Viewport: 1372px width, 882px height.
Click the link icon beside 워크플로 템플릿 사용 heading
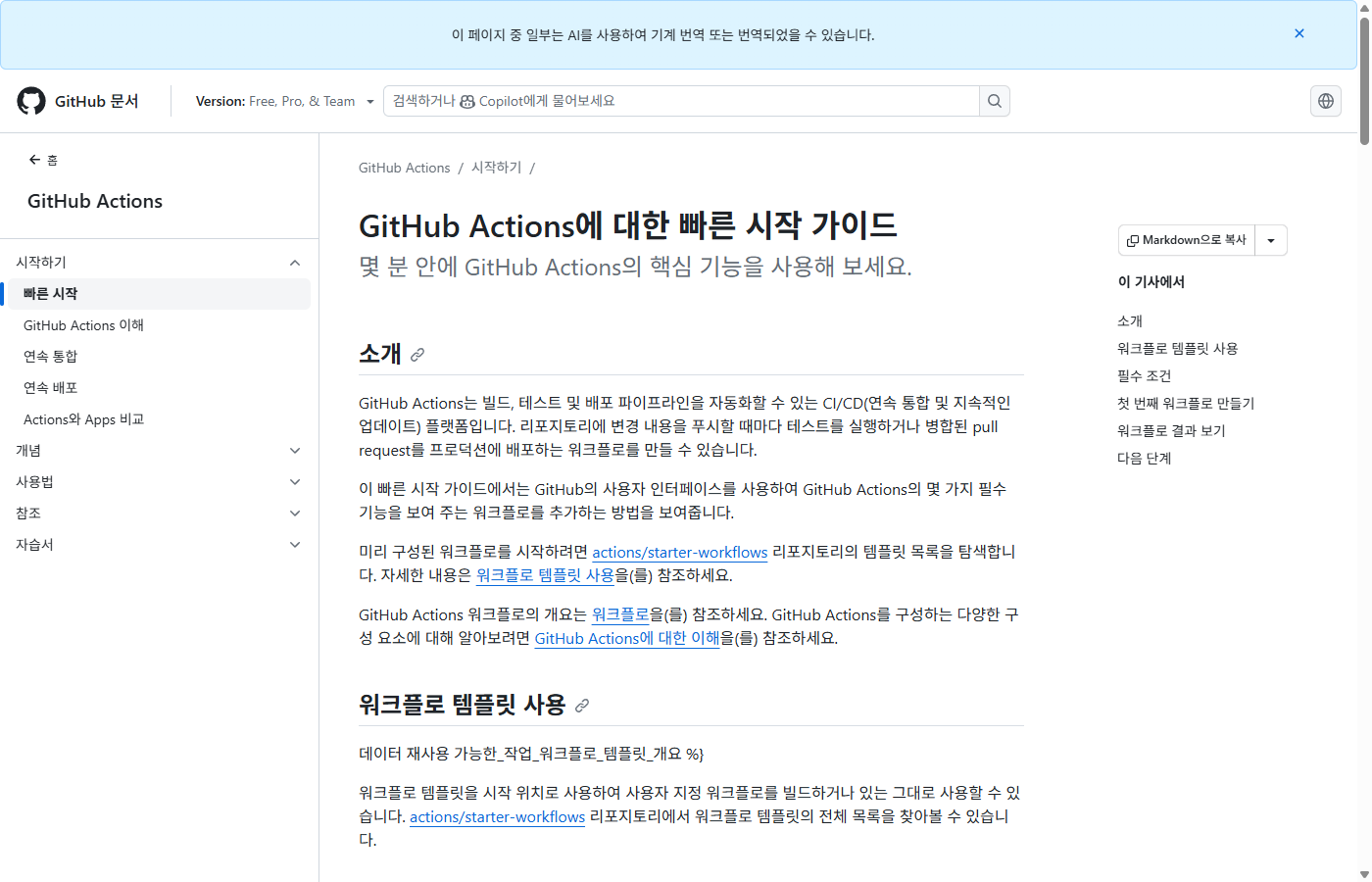[584, 705]
